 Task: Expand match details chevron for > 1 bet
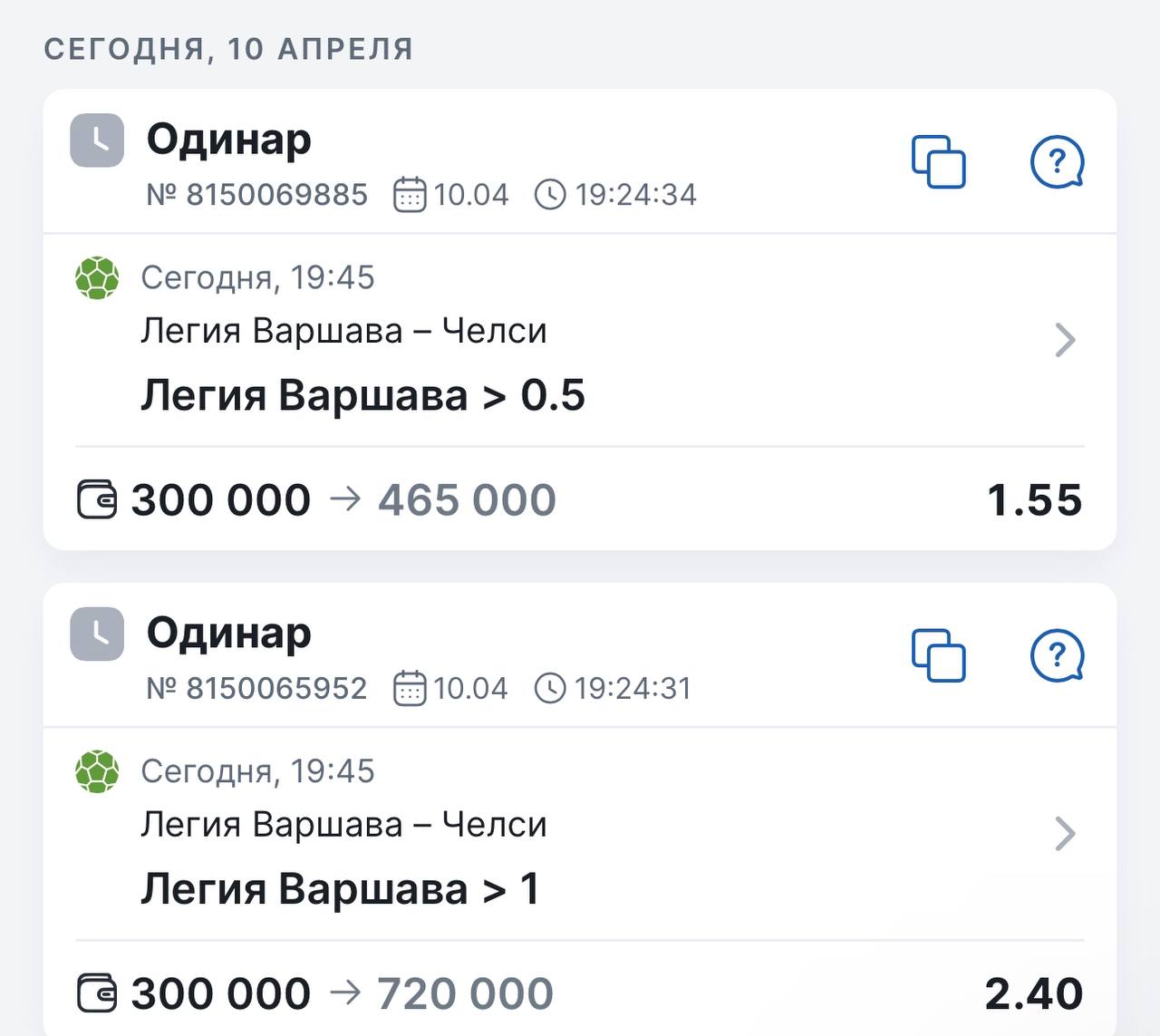click(x=1066, y=834)
